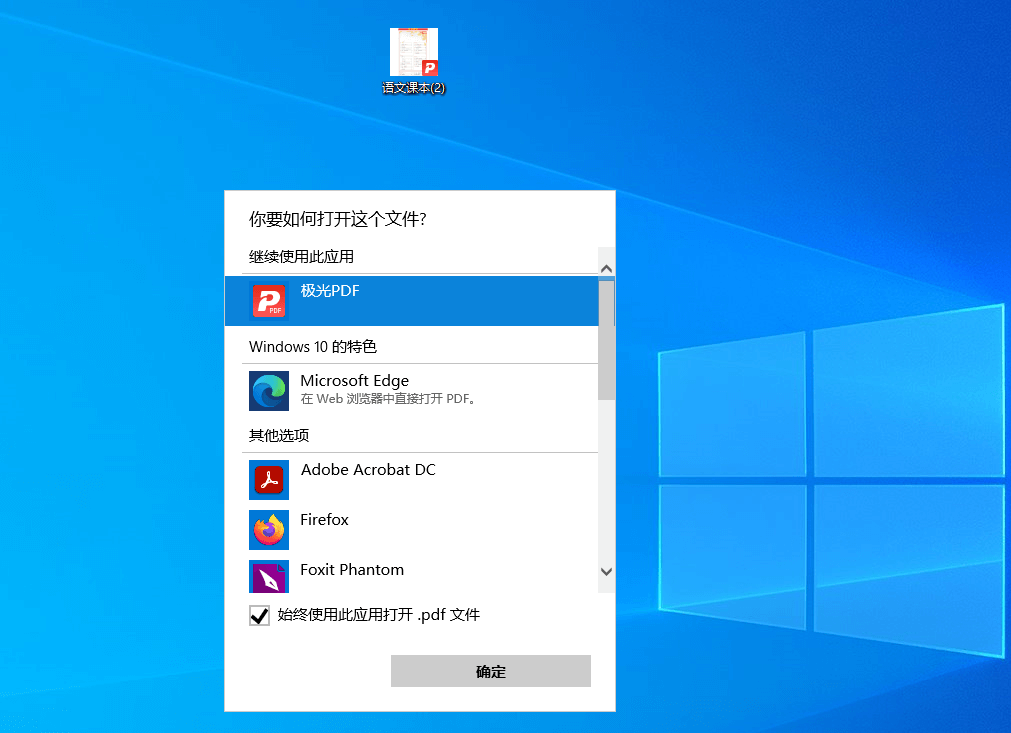
Task: Click the Foxit Phantom icon
Action: pos(269,576)
